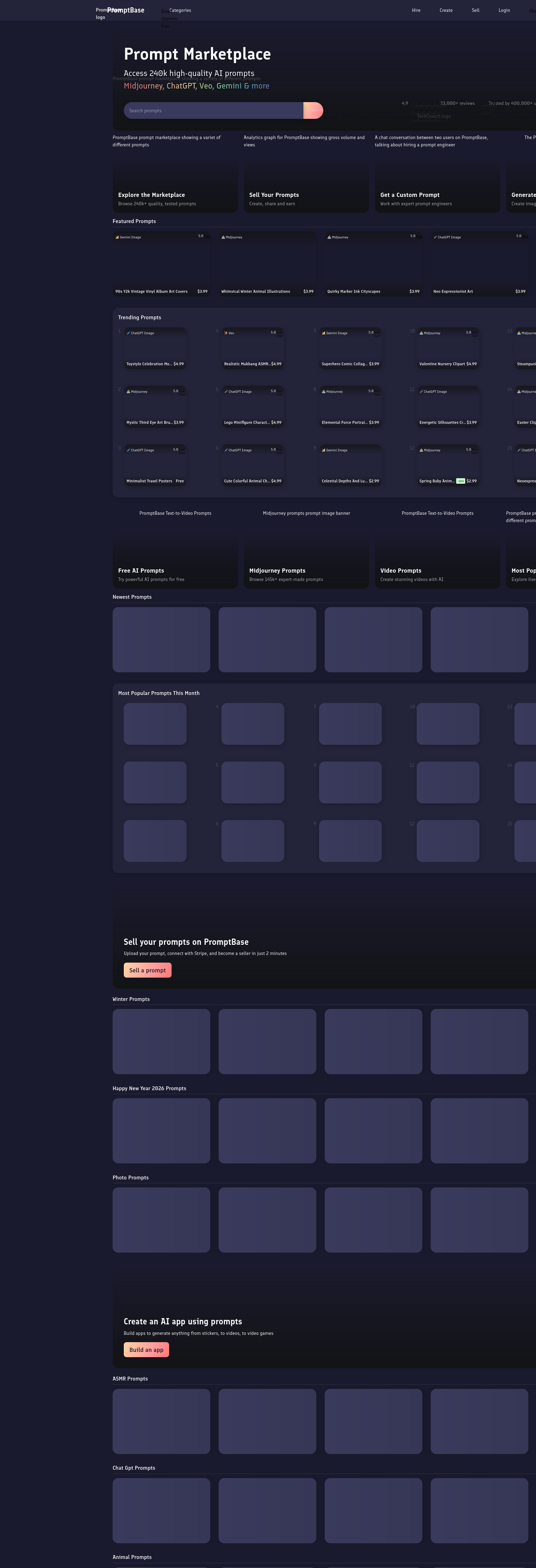Open the Hire menu item
This screenshot has width=536, height=1568.
[416, 10]
